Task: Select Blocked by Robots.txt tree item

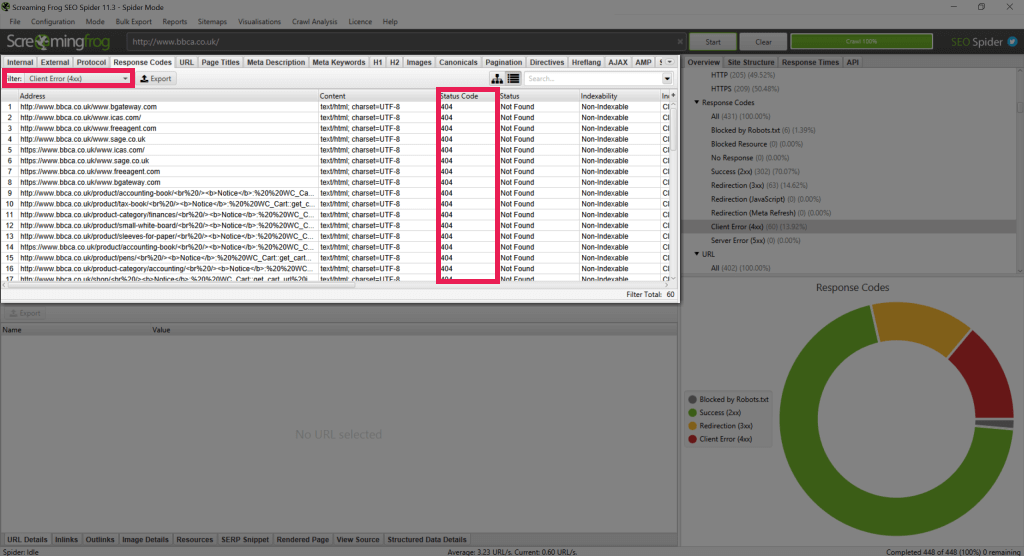Action: (763, 130)
